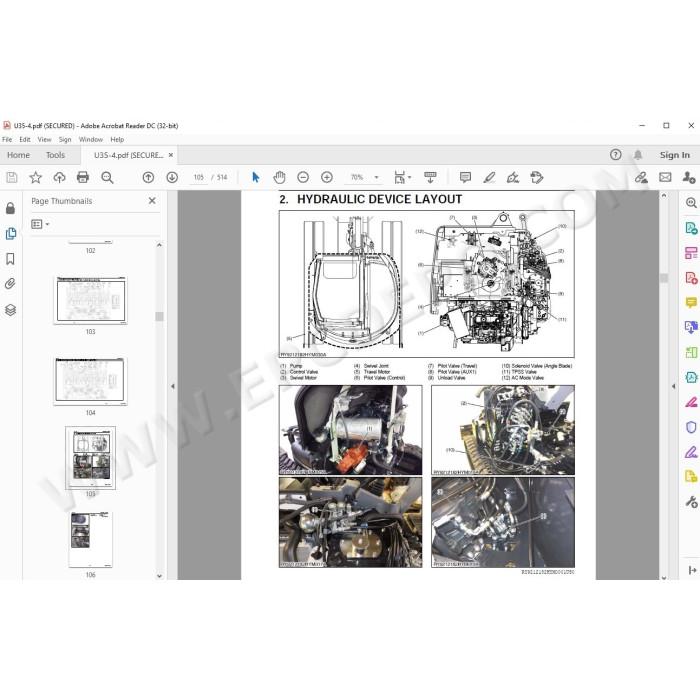Expand the tools pane bottom arrow

tap(692, 570)
